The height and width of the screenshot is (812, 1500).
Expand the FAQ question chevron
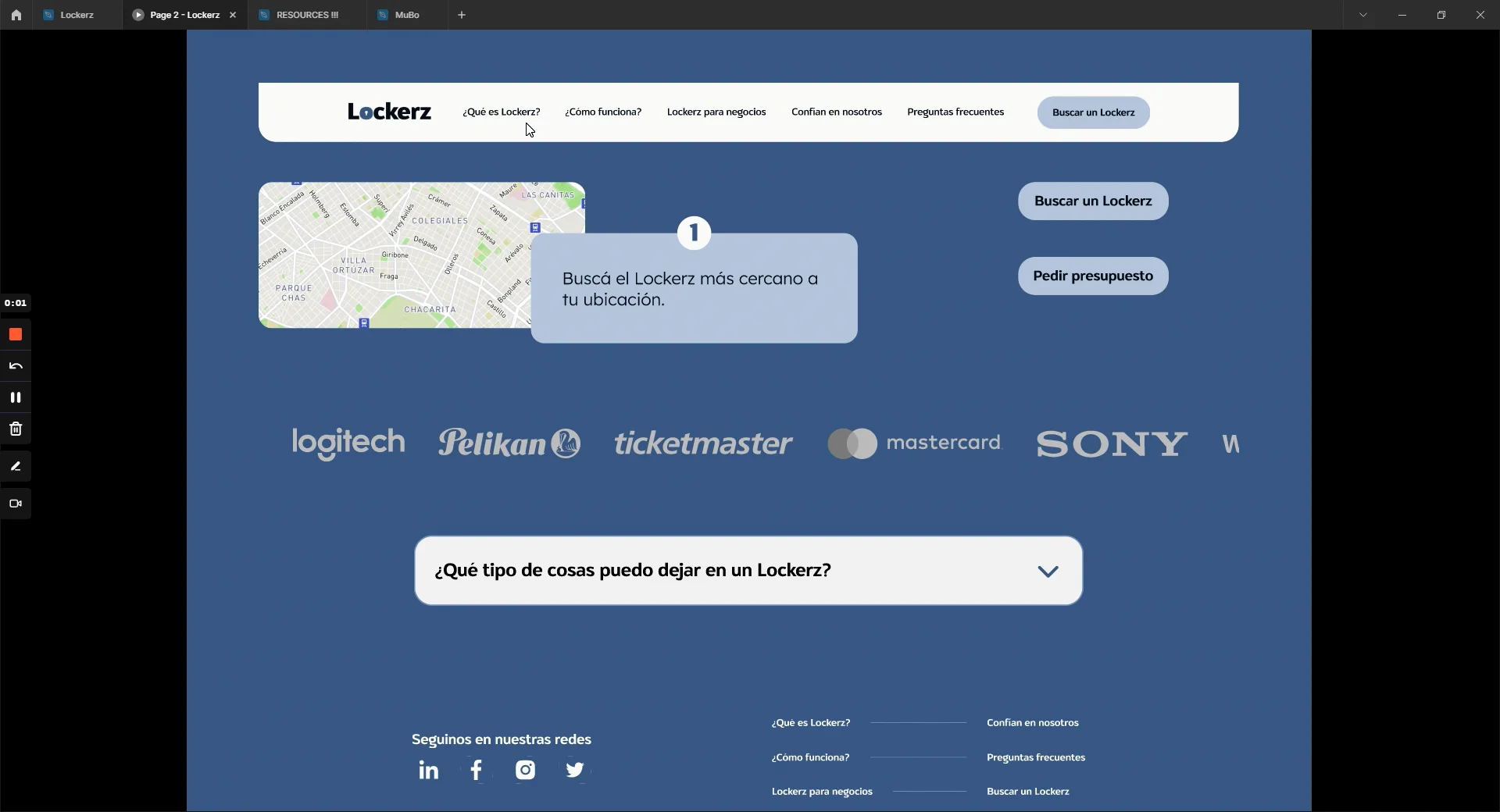click(x=1048, y=572)
